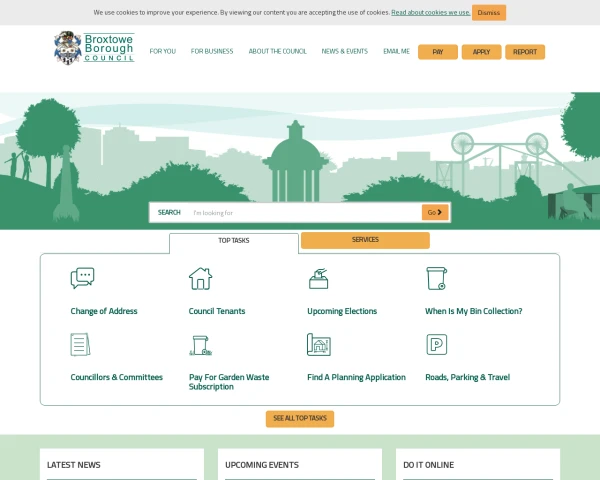Click the bin collection icon

click(x=436, y=278)
